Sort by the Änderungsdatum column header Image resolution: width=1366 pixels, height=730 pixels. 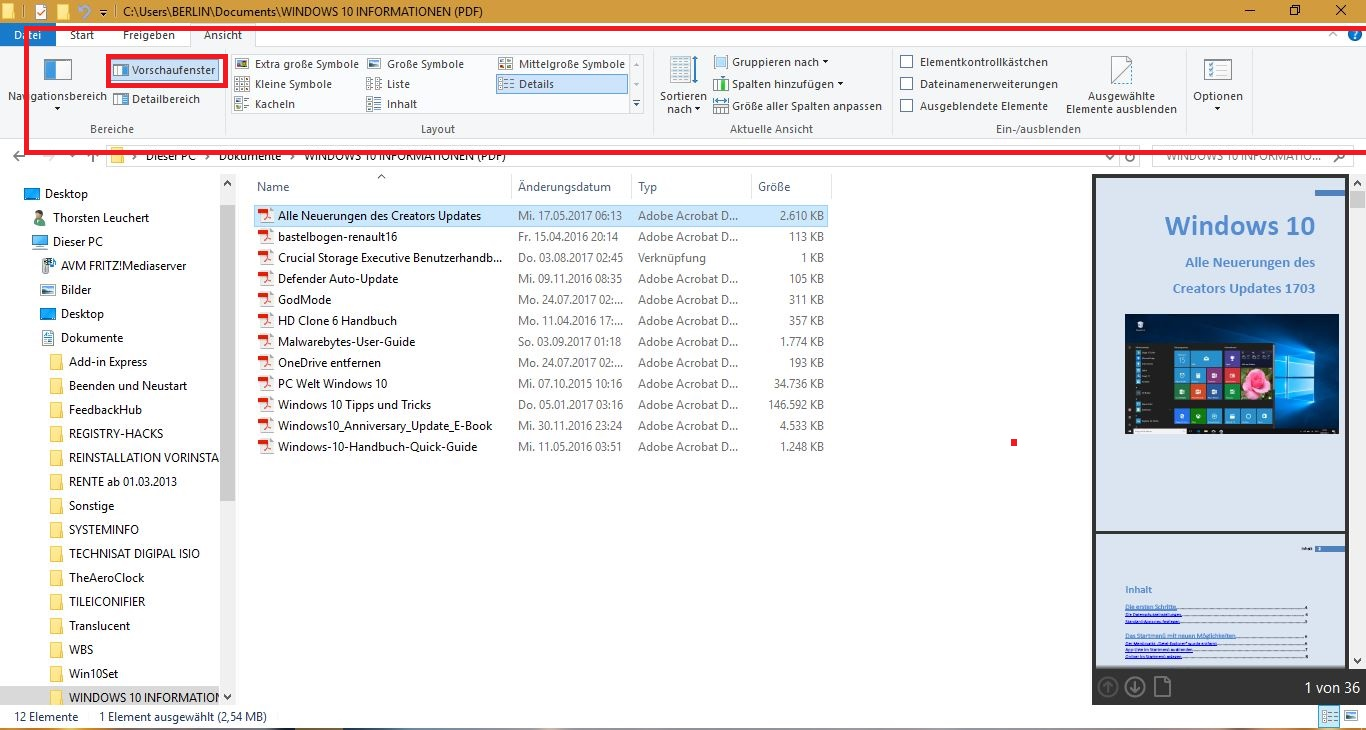572,187
